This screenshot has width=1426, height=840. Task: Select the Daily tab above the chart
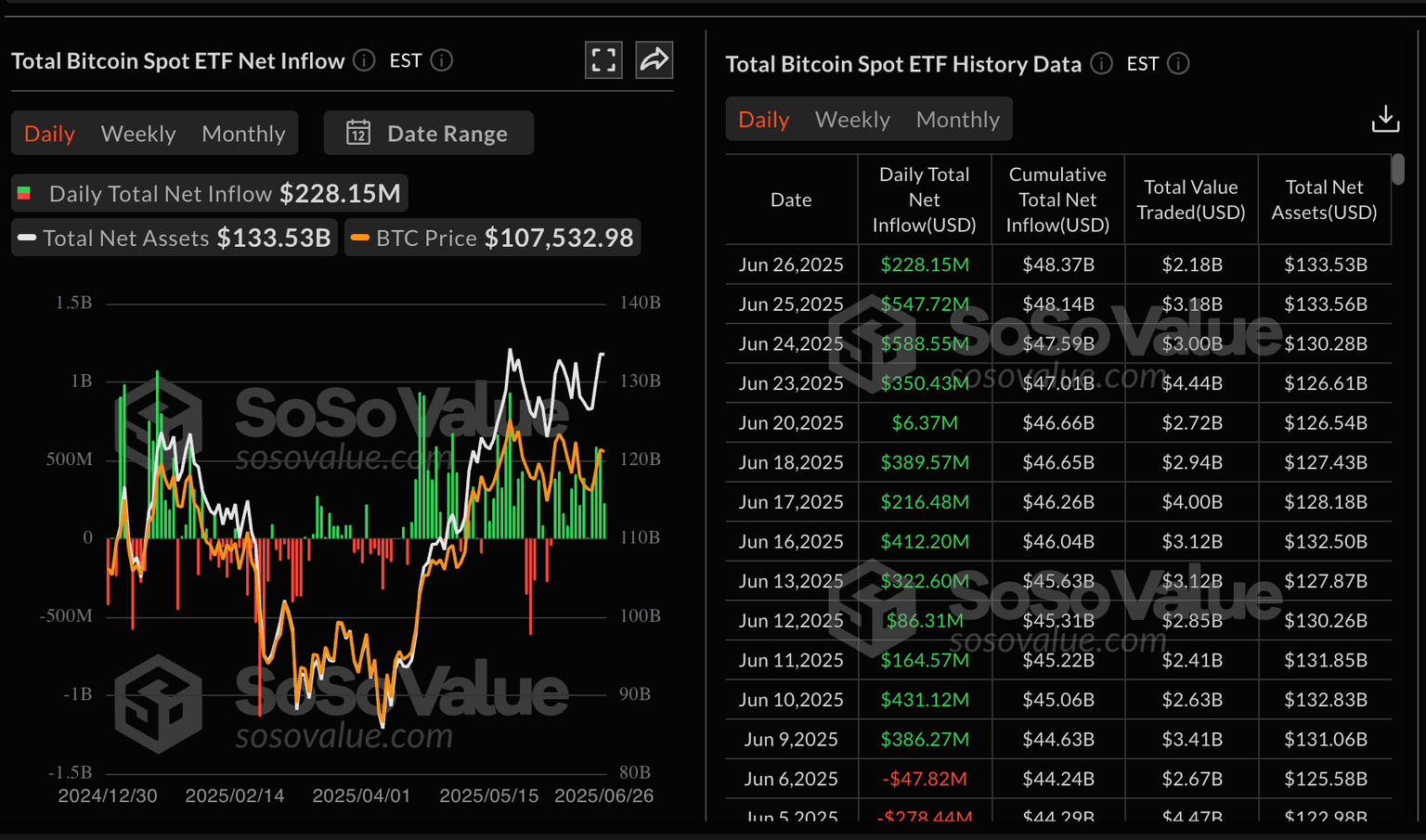point(49,133)
